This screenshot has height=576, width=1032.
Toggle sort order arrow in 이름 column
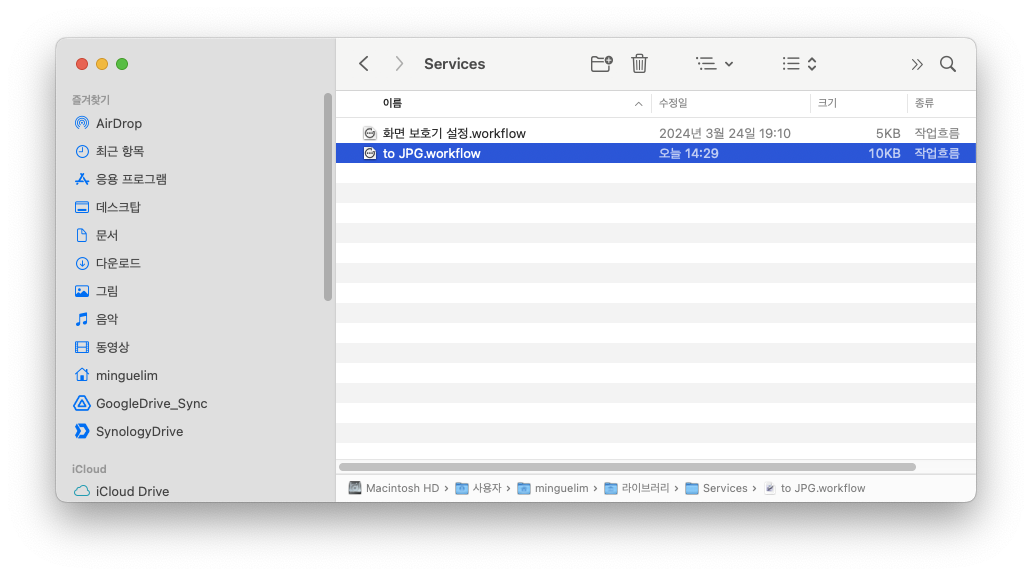[638, 104]
